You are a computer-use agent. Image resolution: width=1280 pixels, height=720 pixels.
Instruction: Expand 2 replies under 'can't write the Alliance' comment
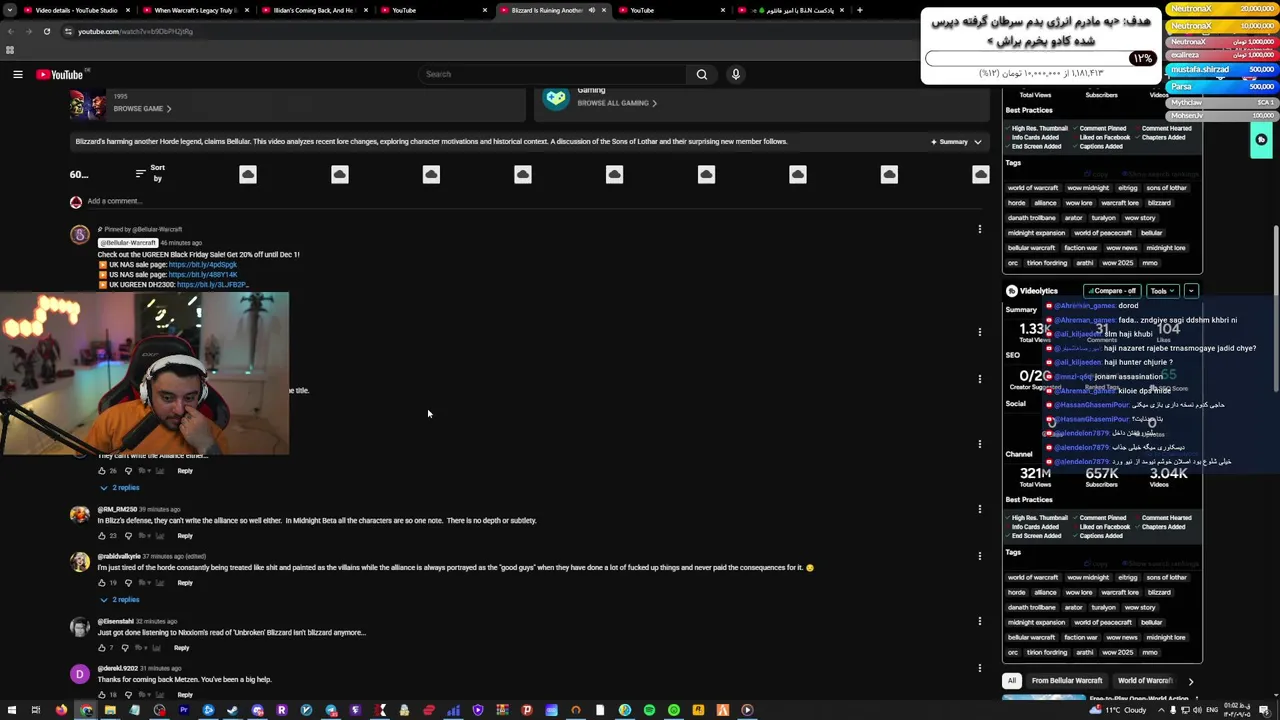pos(119,487)
